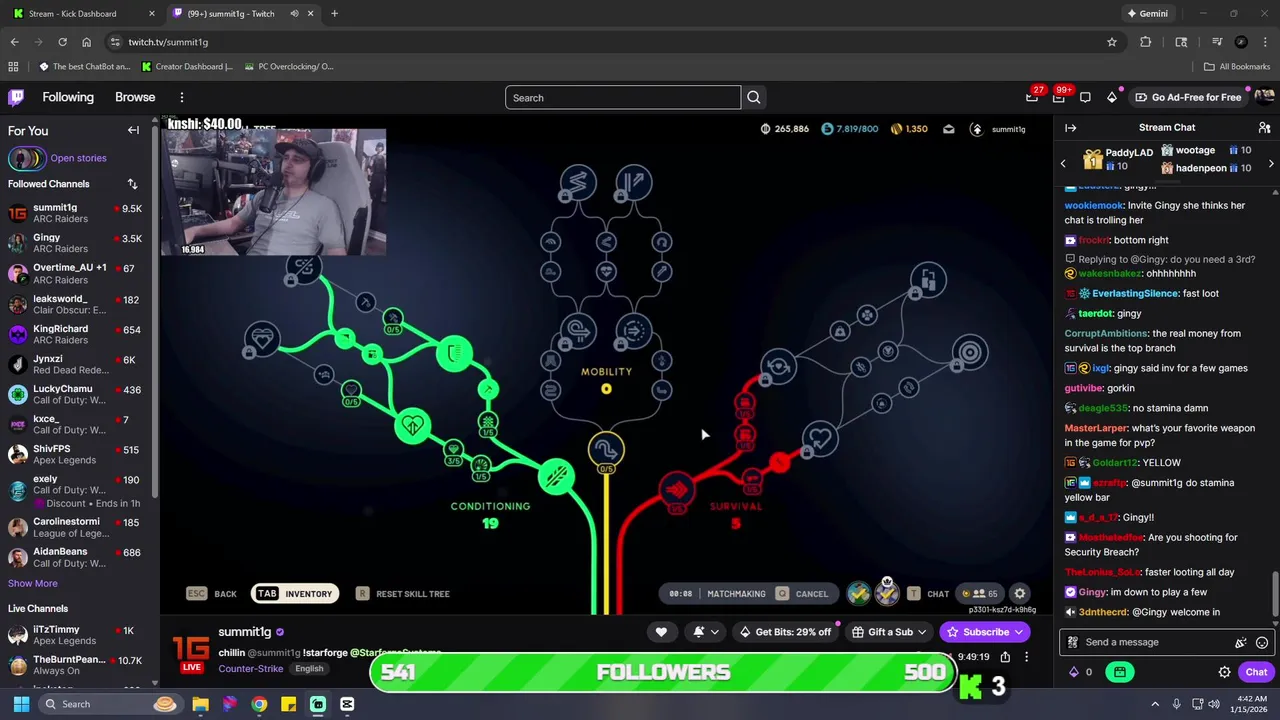1280x720 pixels.
Task: Bookmark this page with star icon
Action: [1111, 42]
